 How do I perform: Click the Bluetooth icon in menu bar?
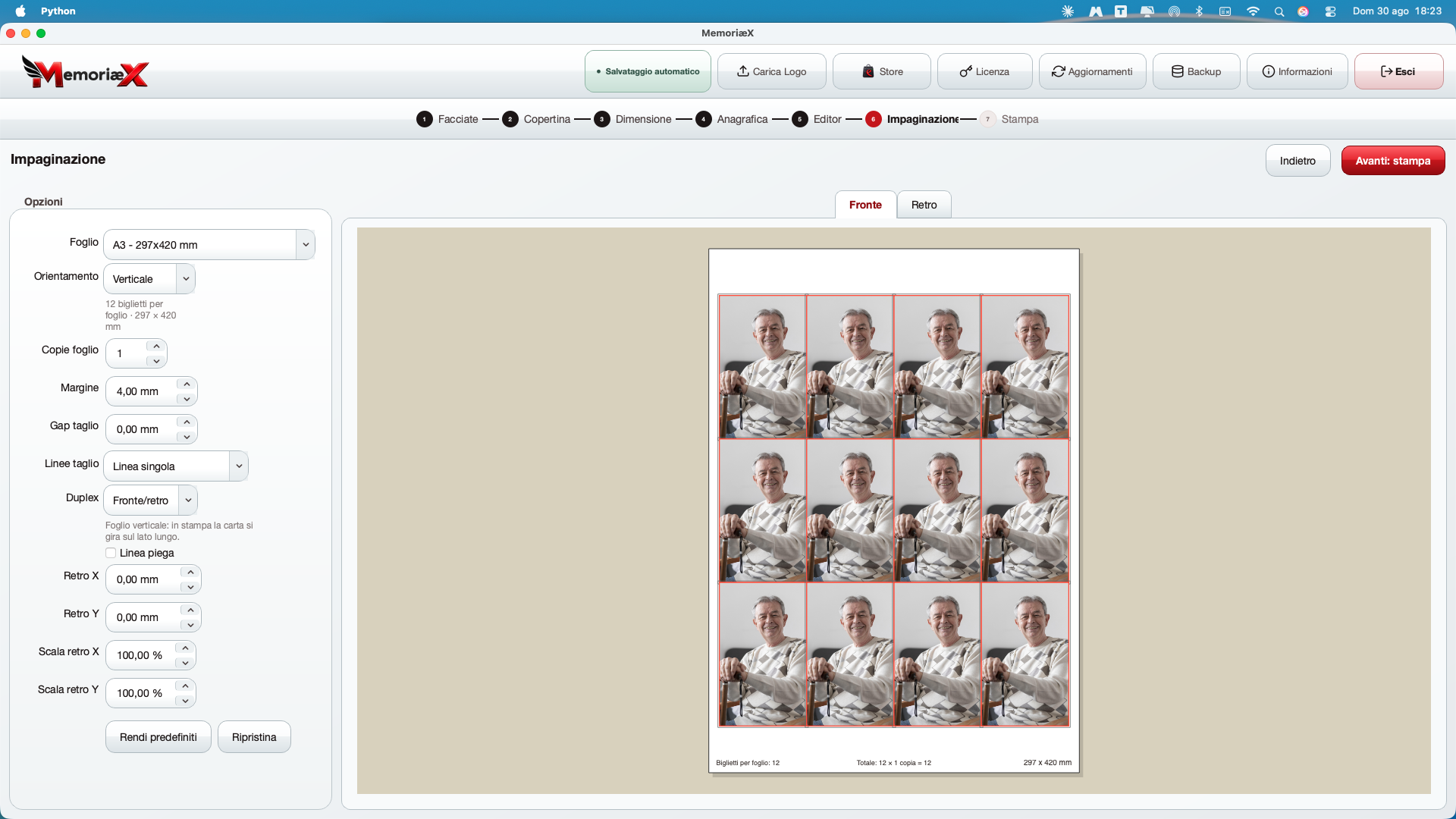click(1199, 11)
